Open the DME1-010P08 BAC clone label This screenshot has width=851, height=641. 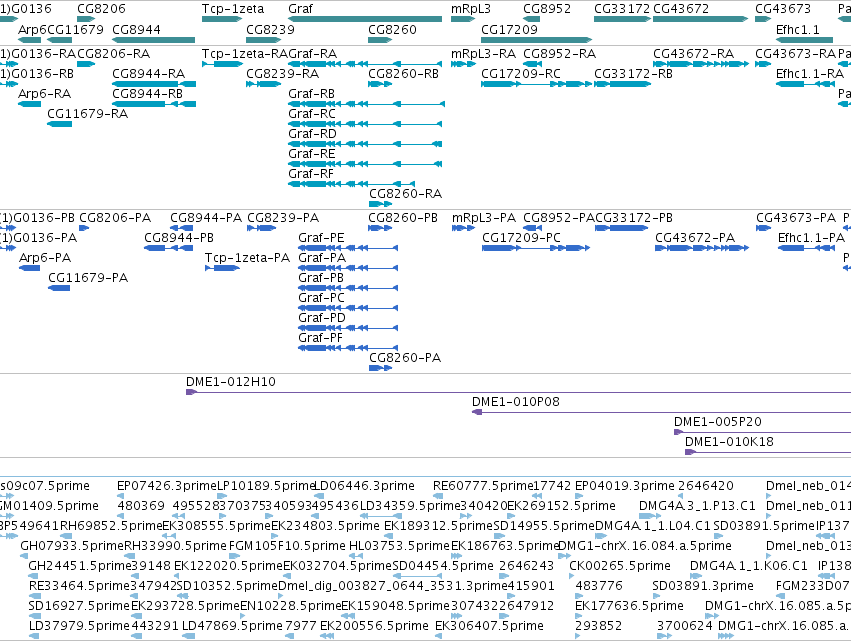tap(516, 402)
